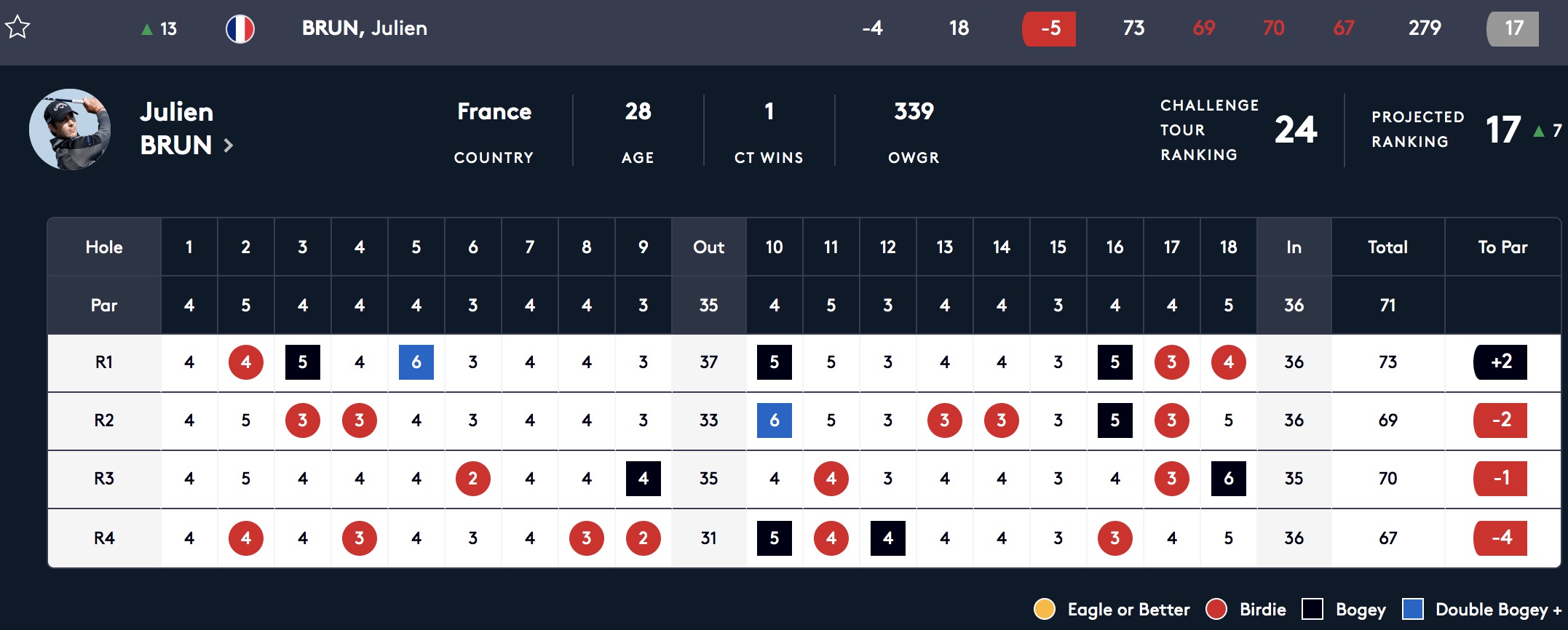Click the red Birdie legend circle
Viewport: 1568px width, 630px height.
pyautogui.click(x=1216, y=609)
